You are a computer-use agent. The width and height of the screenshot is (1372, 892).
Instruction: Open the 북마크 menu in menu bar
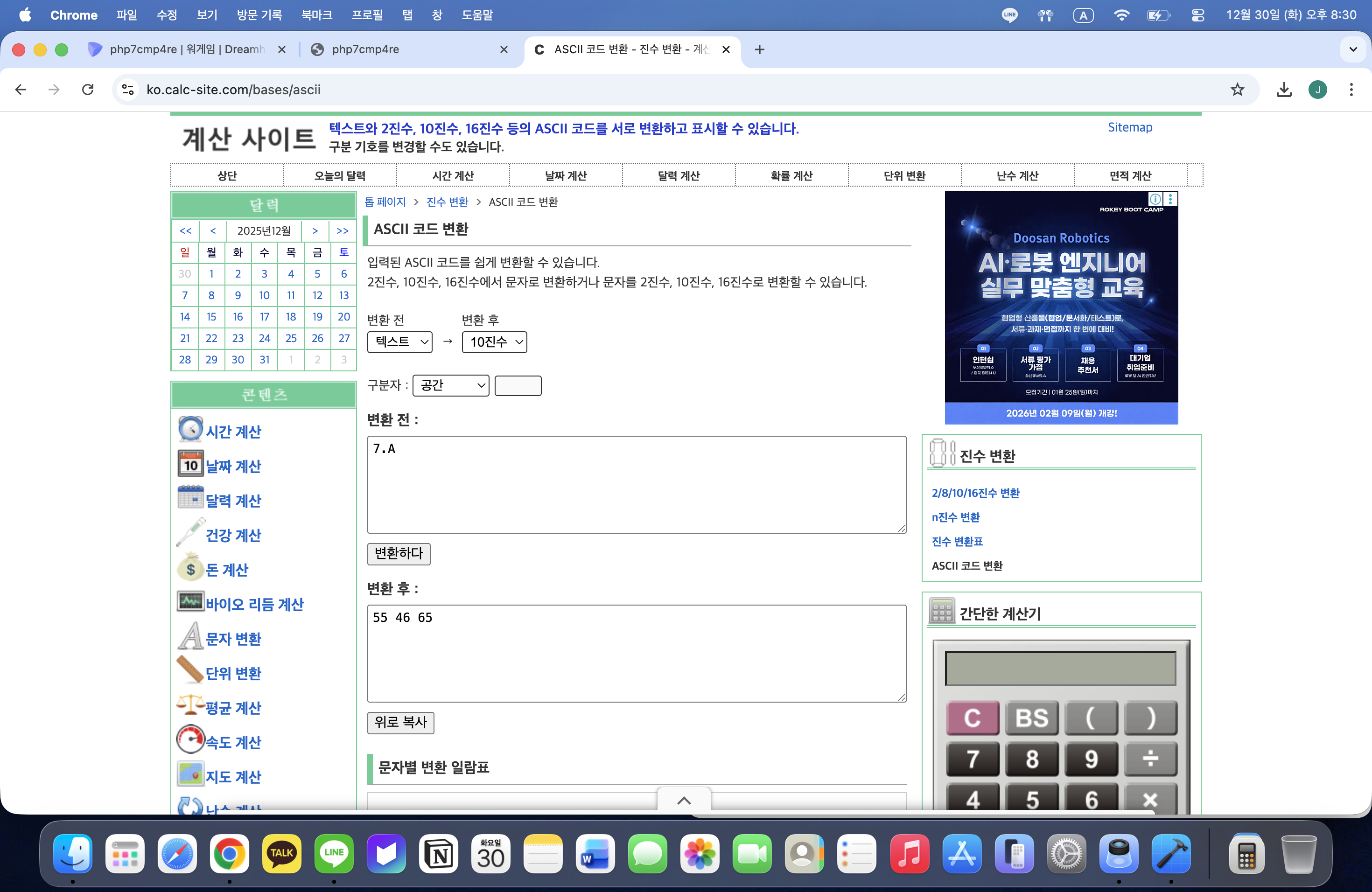tap(316, 15)
